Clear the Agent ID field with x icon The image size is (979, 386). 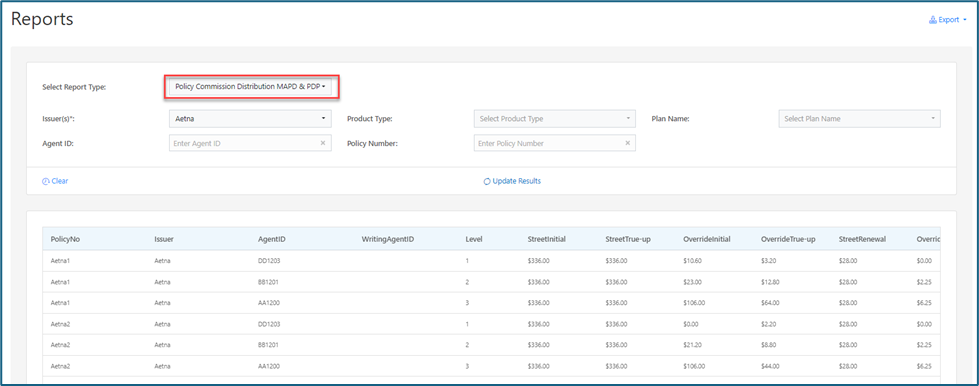tap(323, 143)
